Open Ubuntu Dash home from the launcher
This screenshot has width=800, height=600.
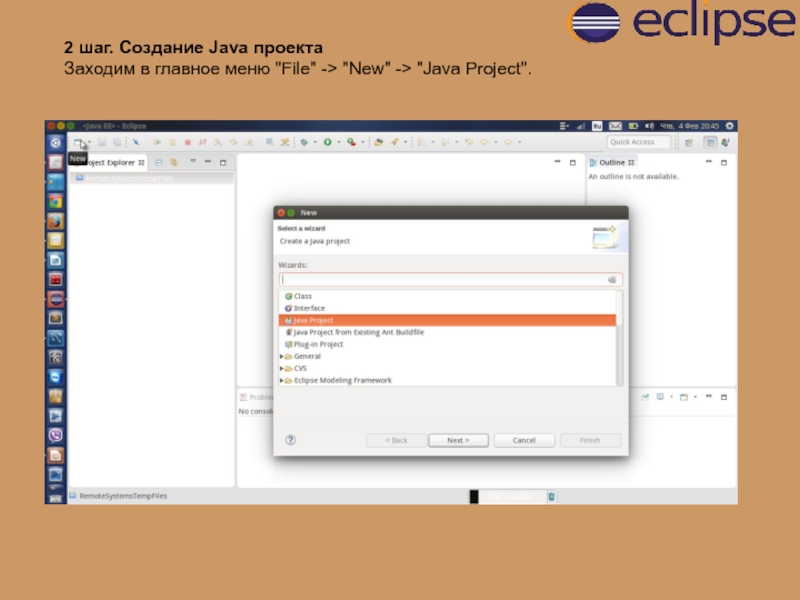click(x=56, y=143)
